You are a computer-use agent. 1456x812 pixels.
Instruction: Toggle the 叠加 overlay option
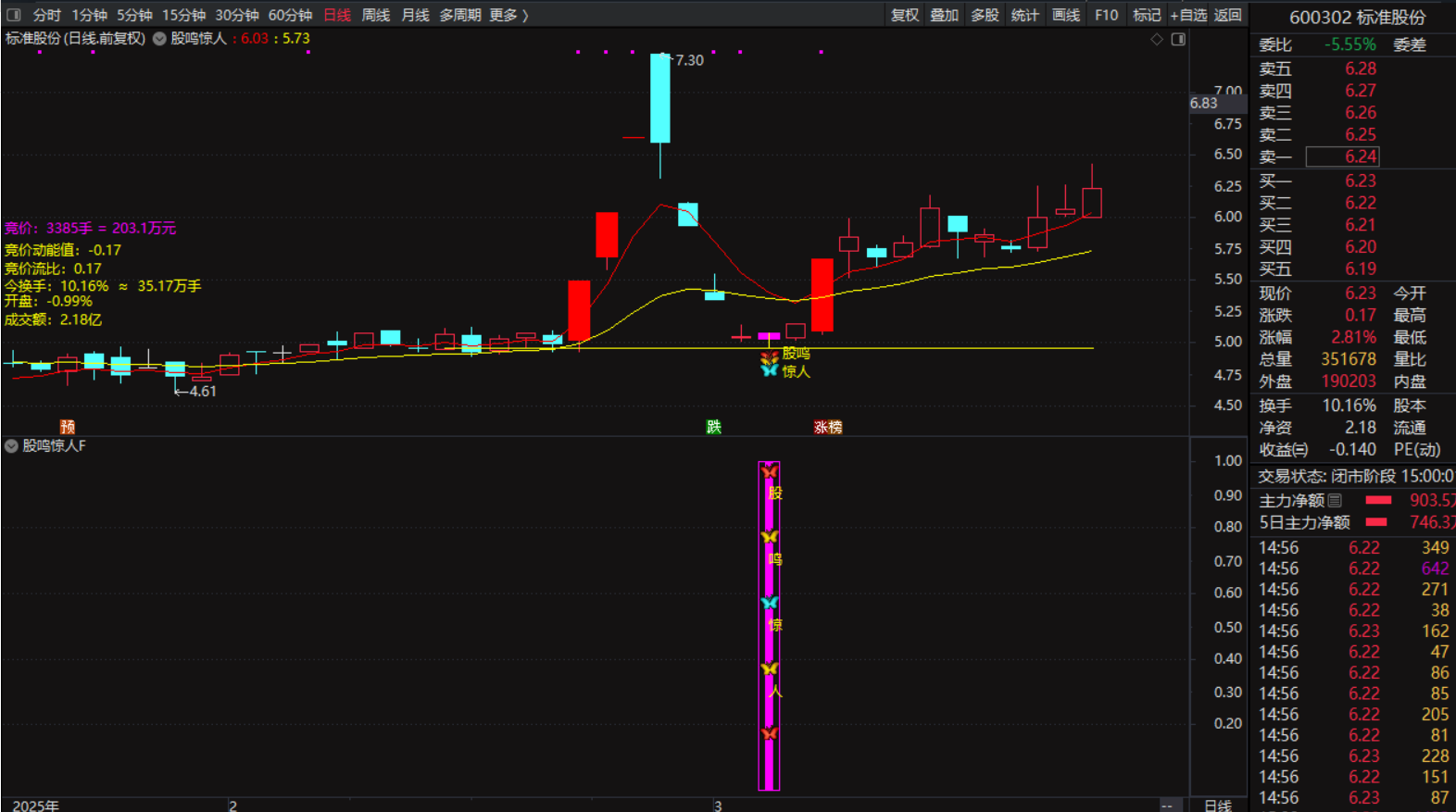point(944,15)
